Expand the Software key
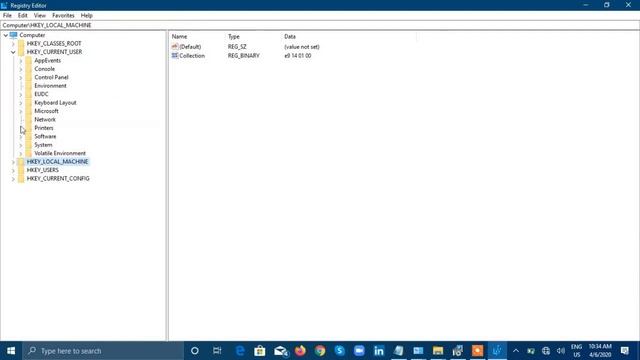 pyautogui.click(x=21, y=137)
